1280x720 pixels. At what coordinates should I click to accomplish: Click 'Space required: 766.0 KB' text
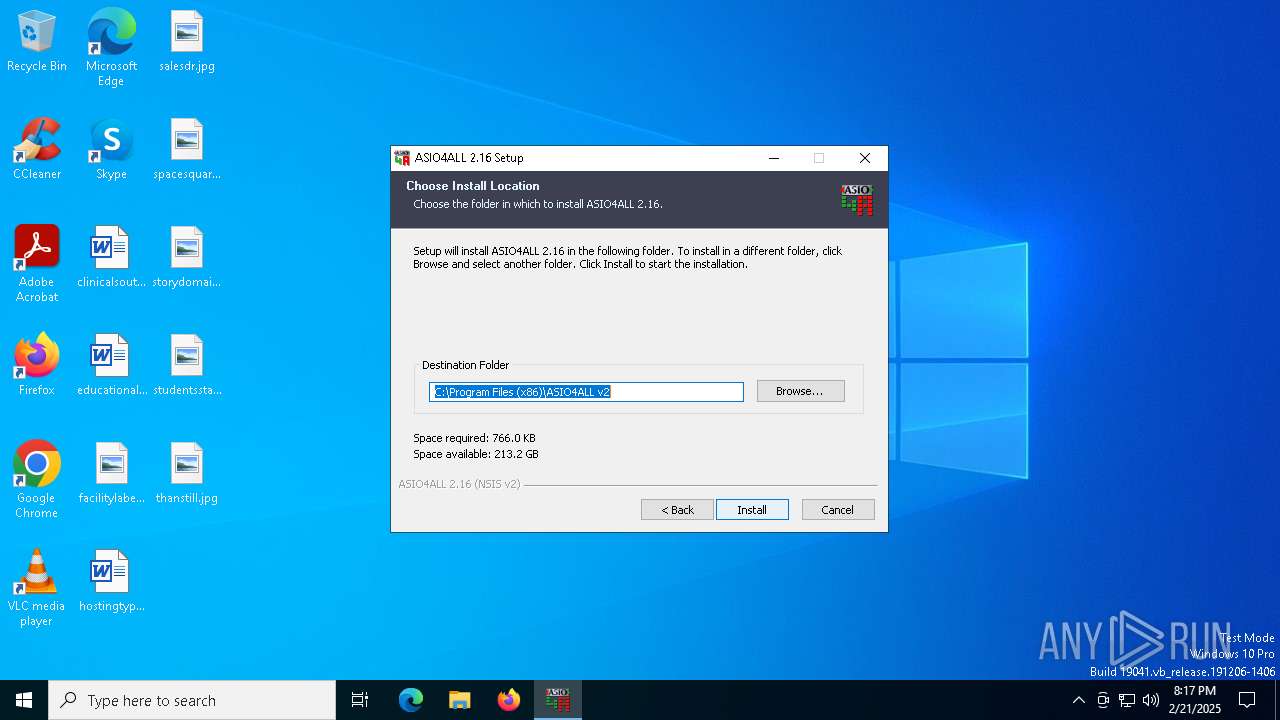click(x=474, y=438)
